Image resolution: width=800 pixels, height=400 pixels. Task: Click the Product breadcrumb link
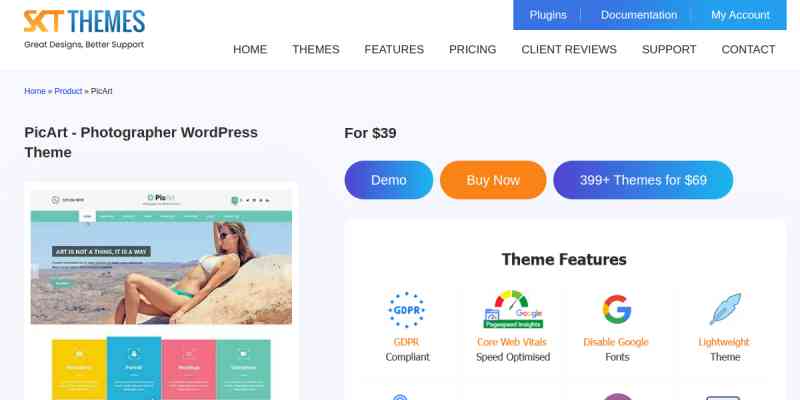68,91
